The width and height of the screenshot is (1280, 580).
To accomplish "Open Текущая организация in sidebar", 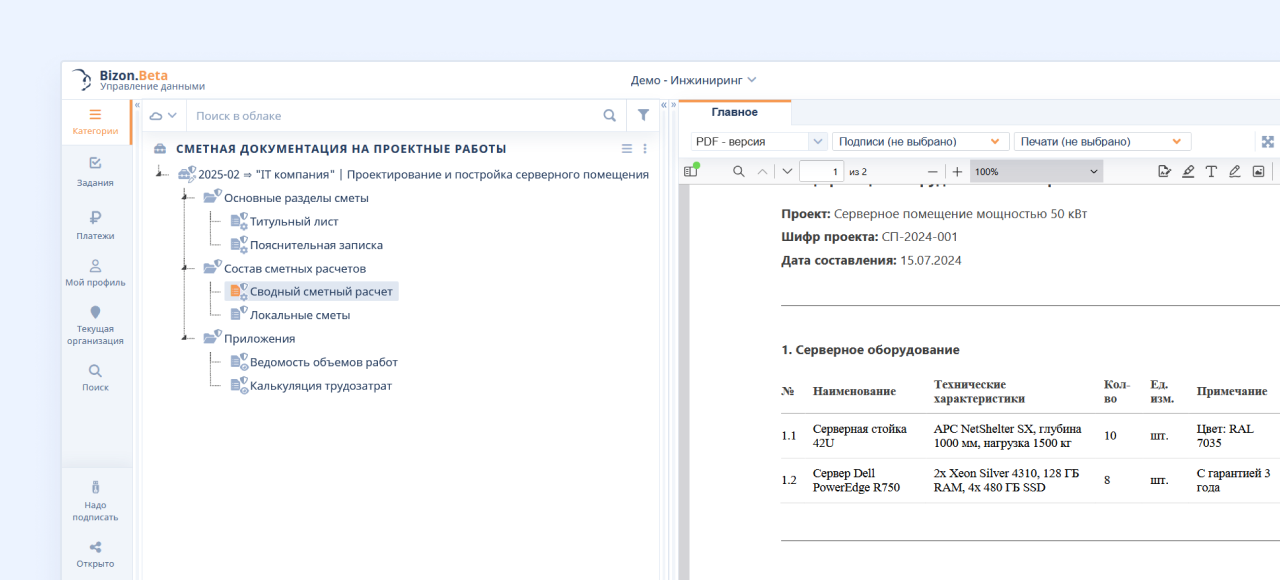I will tap(95, 326).
